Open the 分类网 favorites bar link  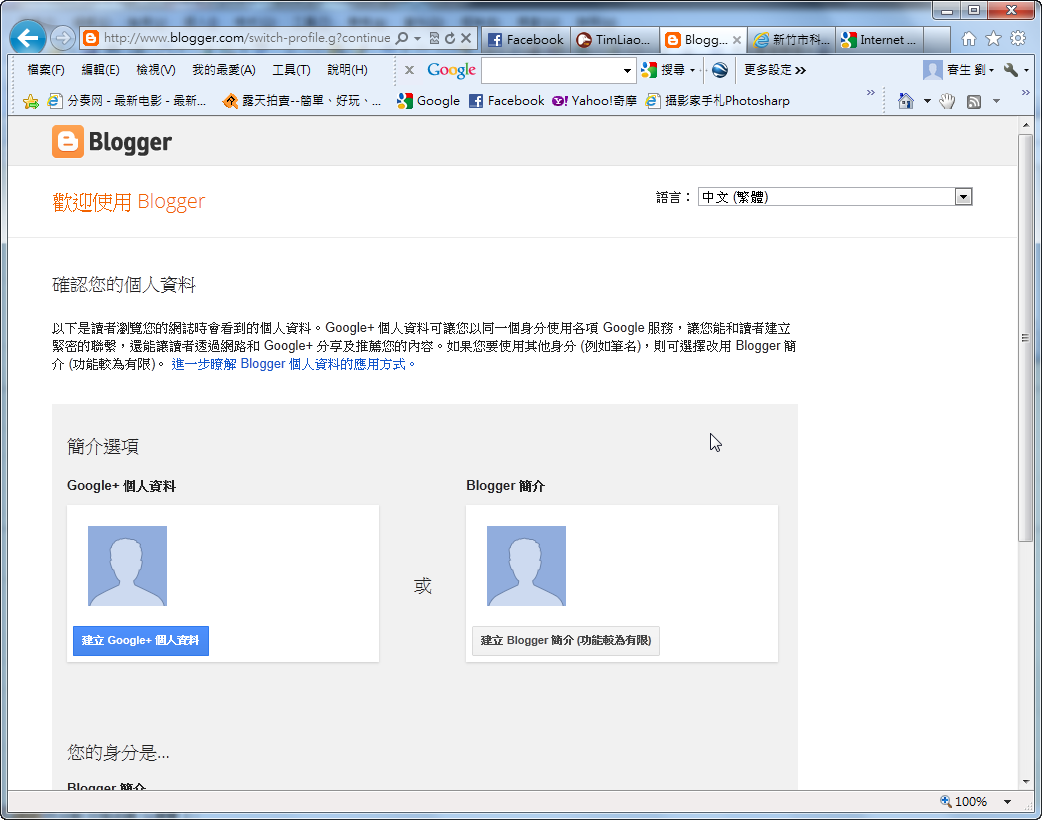(128, 101)
